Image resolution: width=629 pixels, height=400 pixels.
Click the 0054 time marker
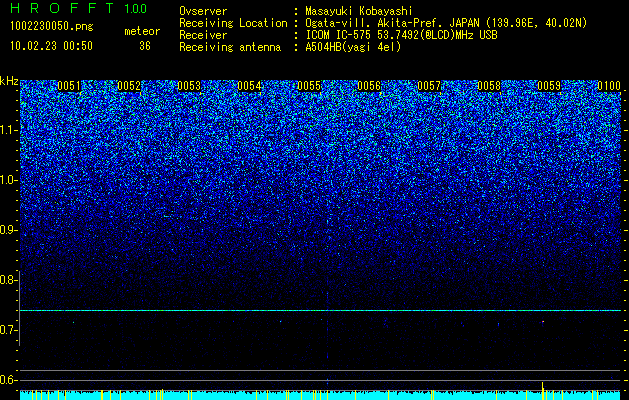(x=249, y=86)
